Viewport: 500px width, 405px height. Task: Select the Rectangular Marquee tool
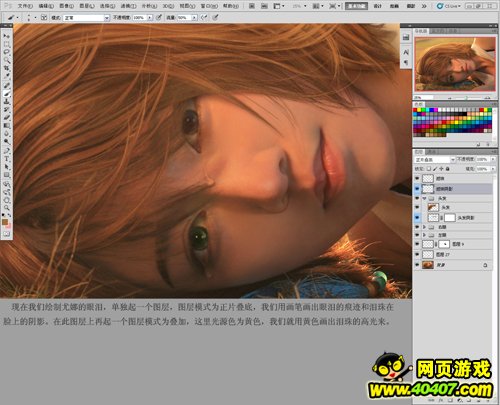tap(6, 44)
